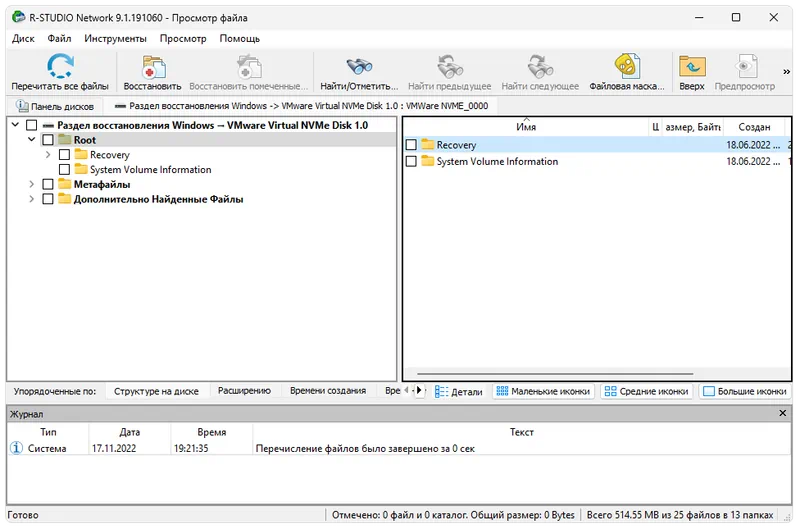The width and height of the screenshot is (800, 529).
Task: Collapse the Раздел восстановления Windows node
Action: pyautogui.click(x=15, y=124)
